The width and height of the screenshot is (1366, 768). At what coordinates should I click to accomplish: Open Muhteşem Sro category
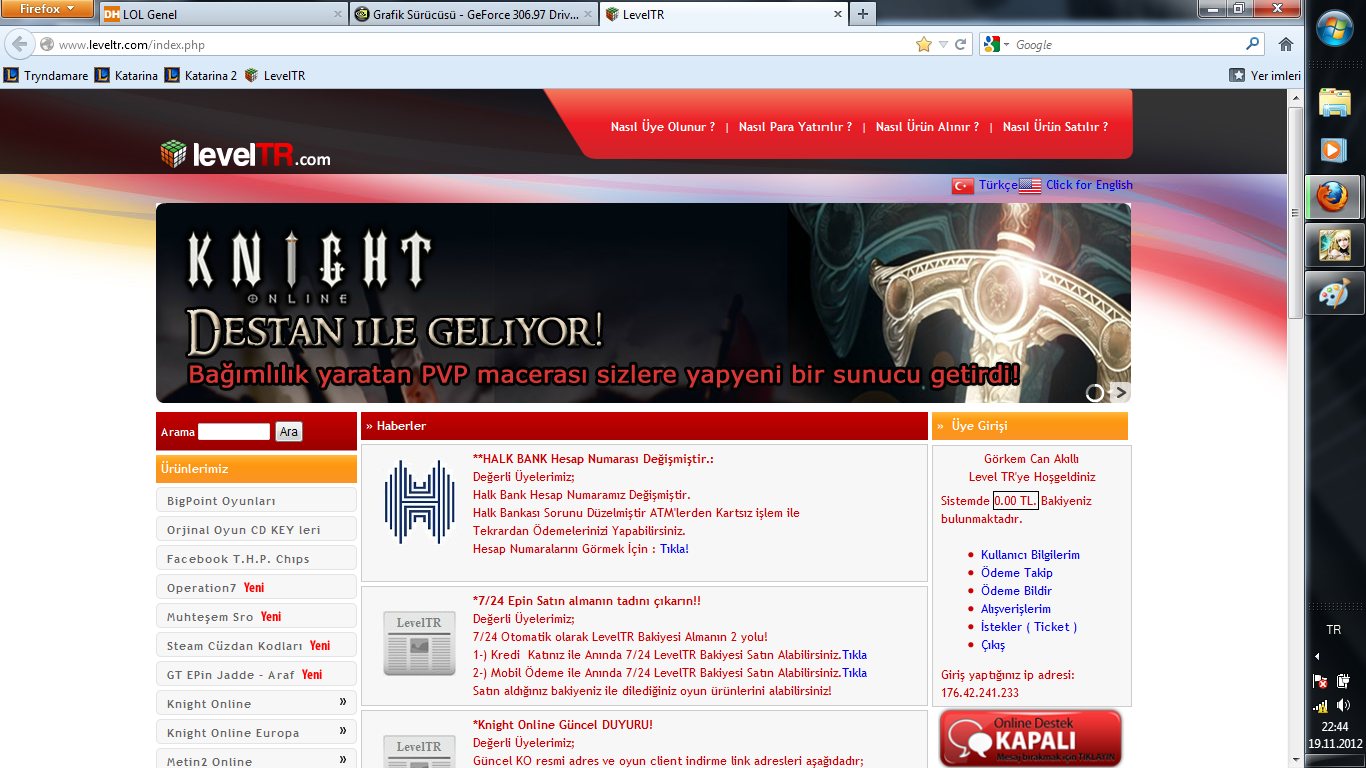pyautogui.click(x=256, y=616)
